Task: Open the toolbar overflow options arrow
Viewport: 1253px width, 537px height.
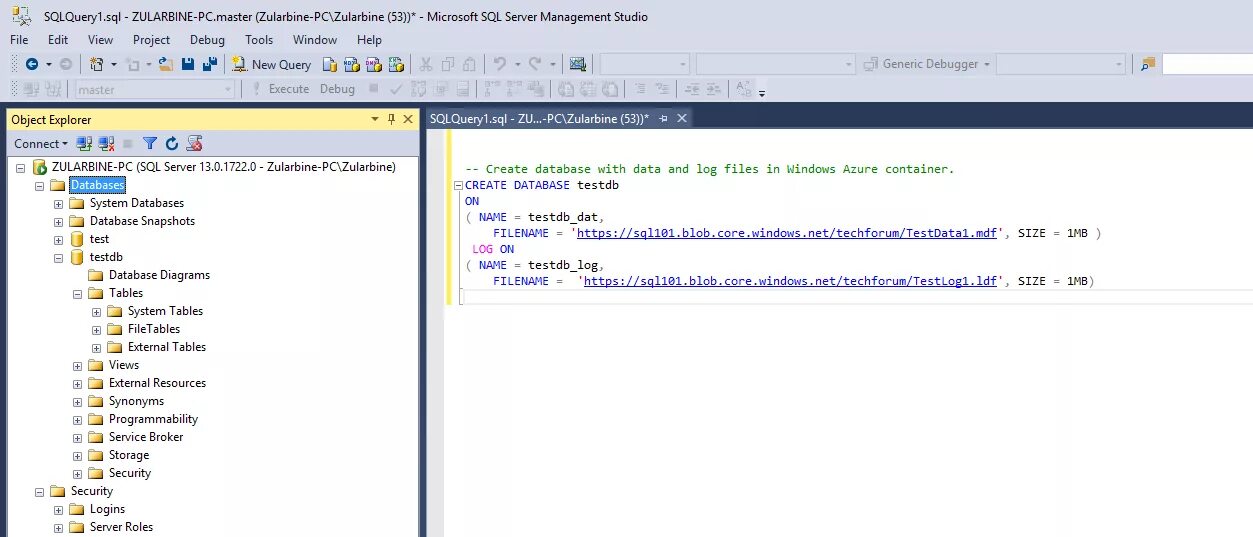Action: click(x=762, y=93)
